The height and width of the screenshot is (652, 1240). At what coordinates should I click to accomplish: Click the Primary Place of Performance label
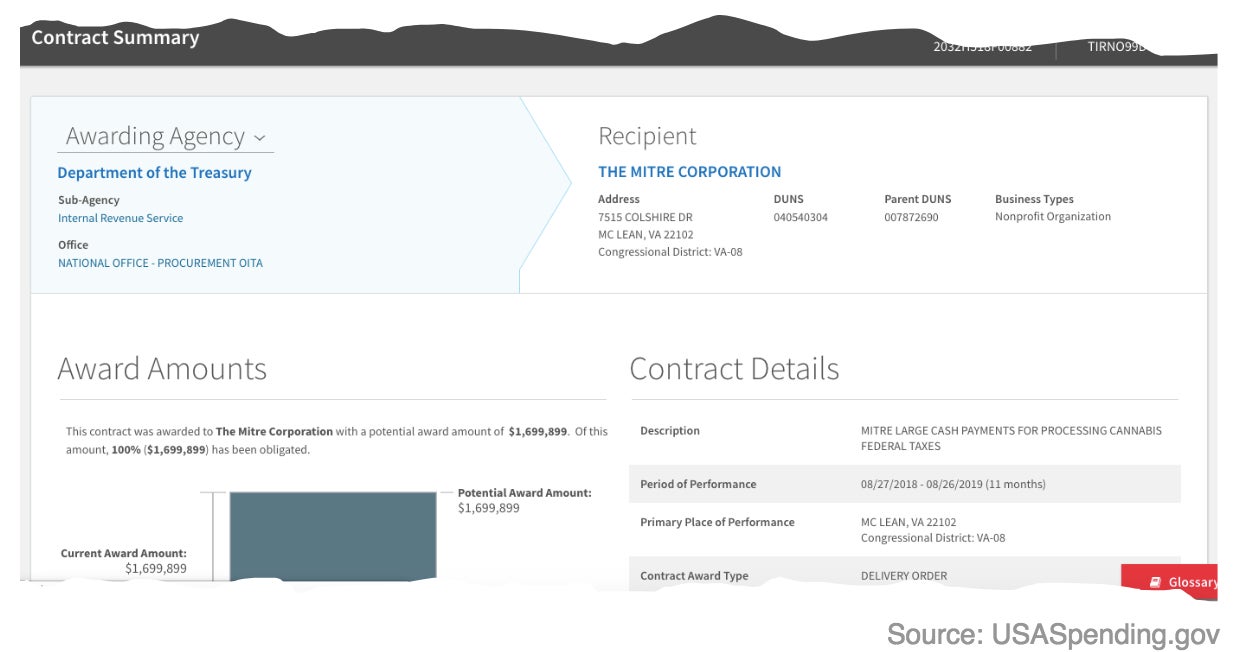[x=717, y=522]
